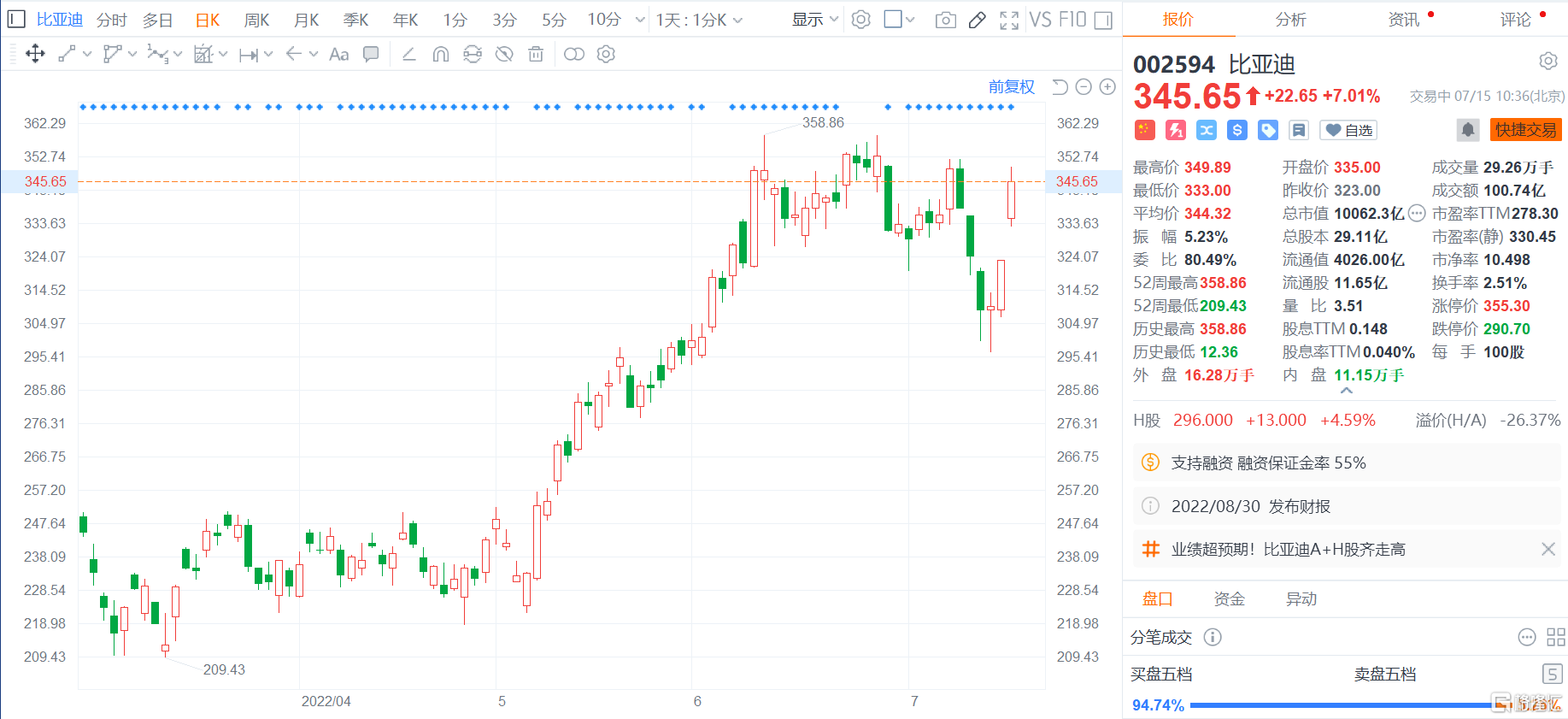The width and height of the screenshot is (1568, 719).
Task: Switch chart to 多日 view
Action: (158, 20)
